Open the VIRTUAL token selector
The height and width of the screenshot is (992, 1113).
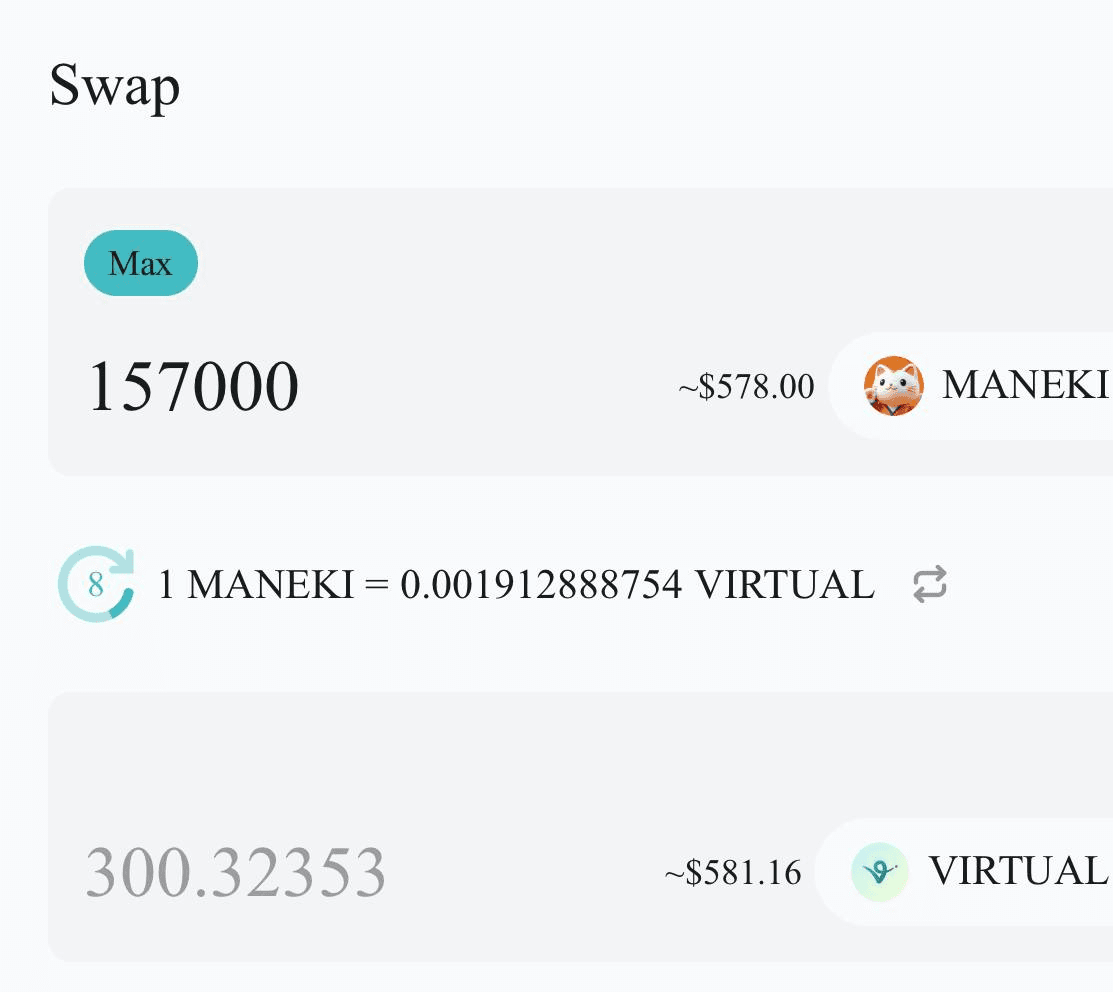[964, 871]
